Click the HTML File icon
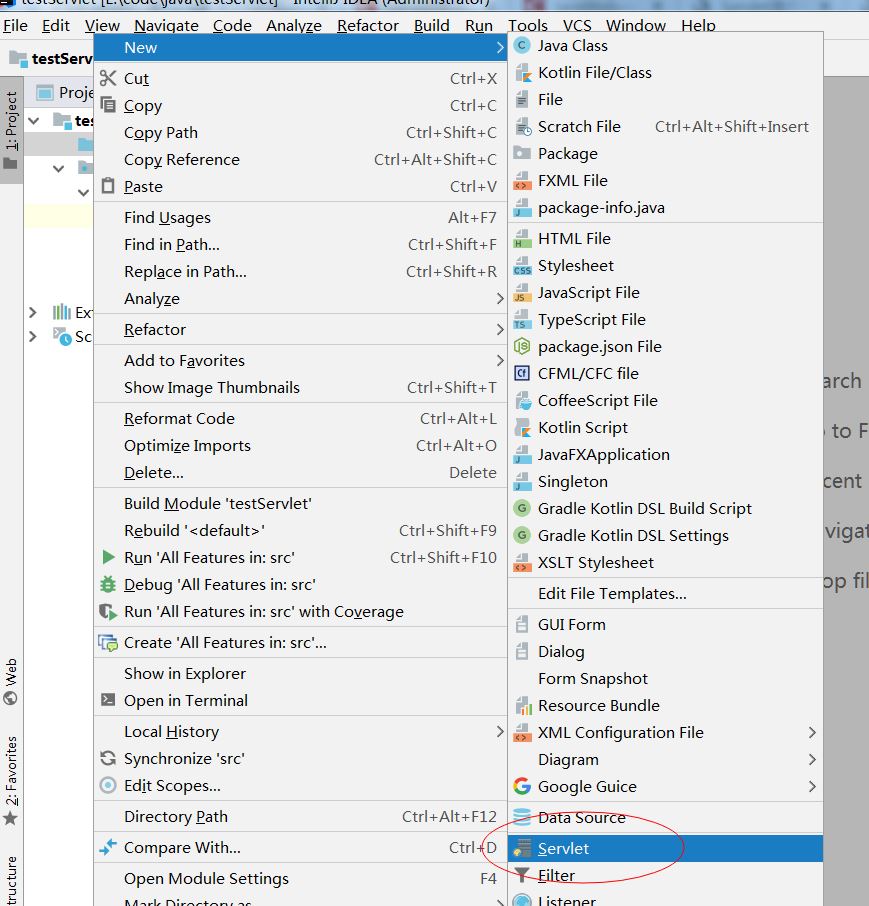Screen dimensions: 869x906 pos(522,239)
